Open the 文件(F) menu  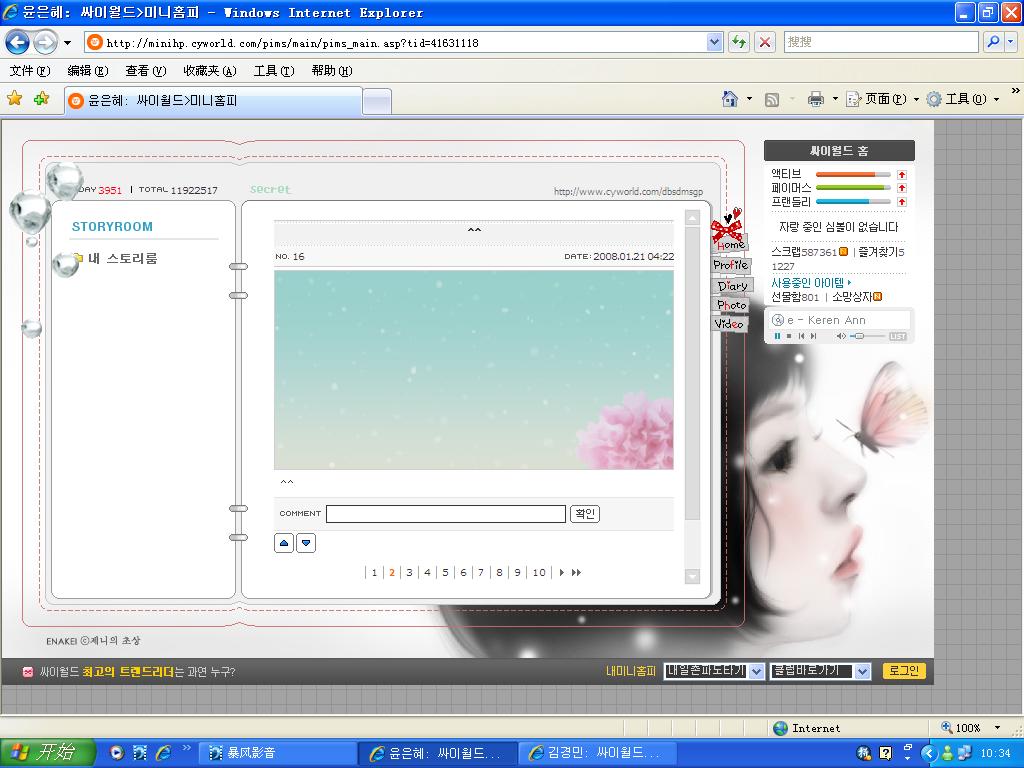pyautogui.click(x=30, y=71)
